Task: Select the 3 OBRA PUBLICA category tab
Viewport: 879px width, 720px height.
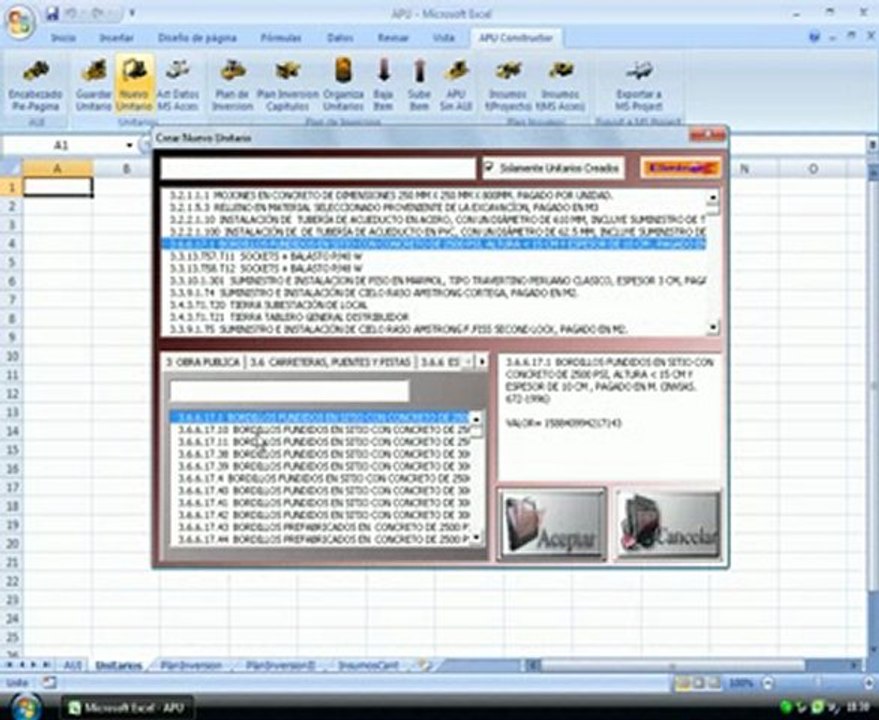Action: 203,362
